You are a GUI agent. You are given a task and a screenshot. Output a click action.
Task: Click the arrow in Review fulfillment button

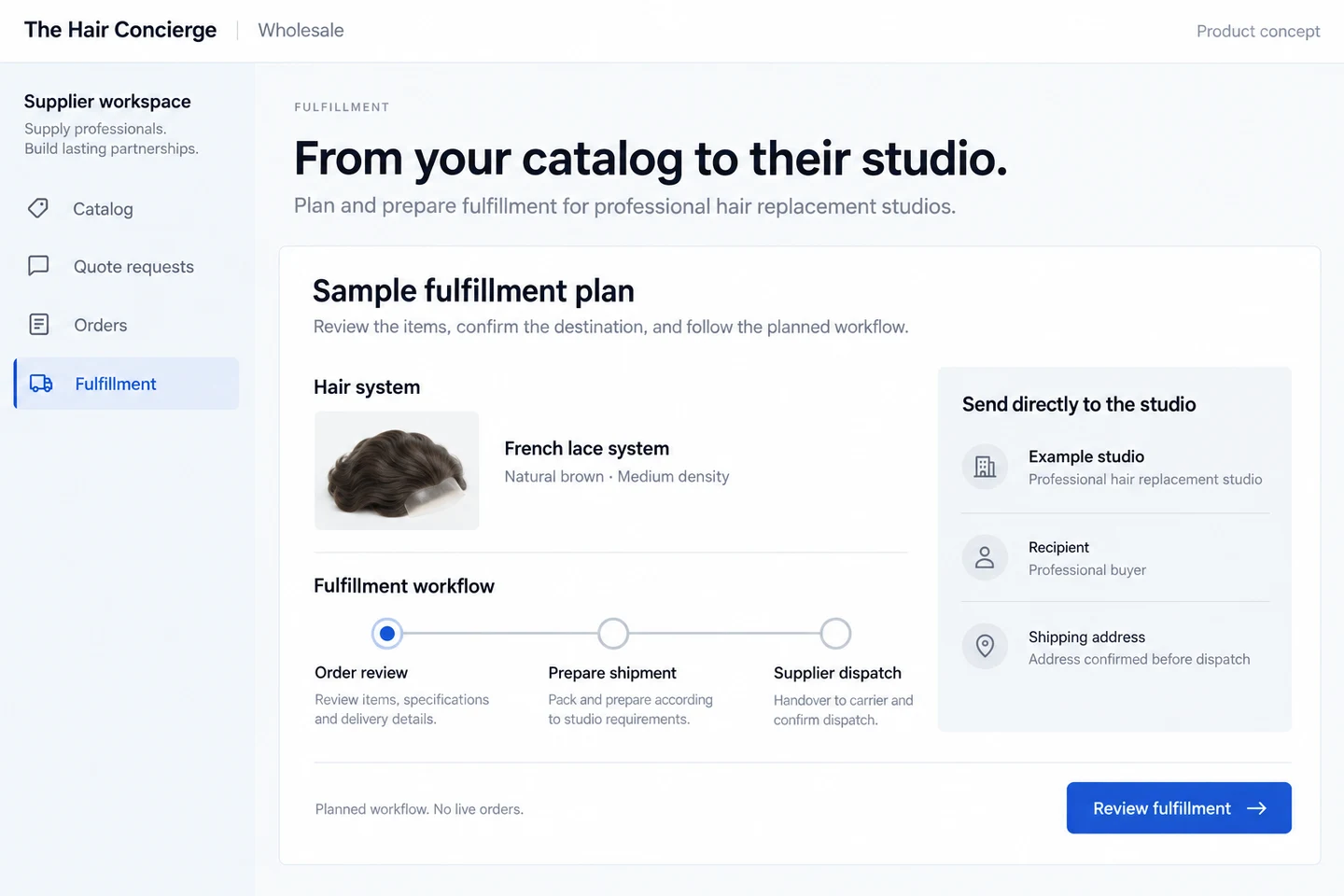click(x=1257, y=808)
